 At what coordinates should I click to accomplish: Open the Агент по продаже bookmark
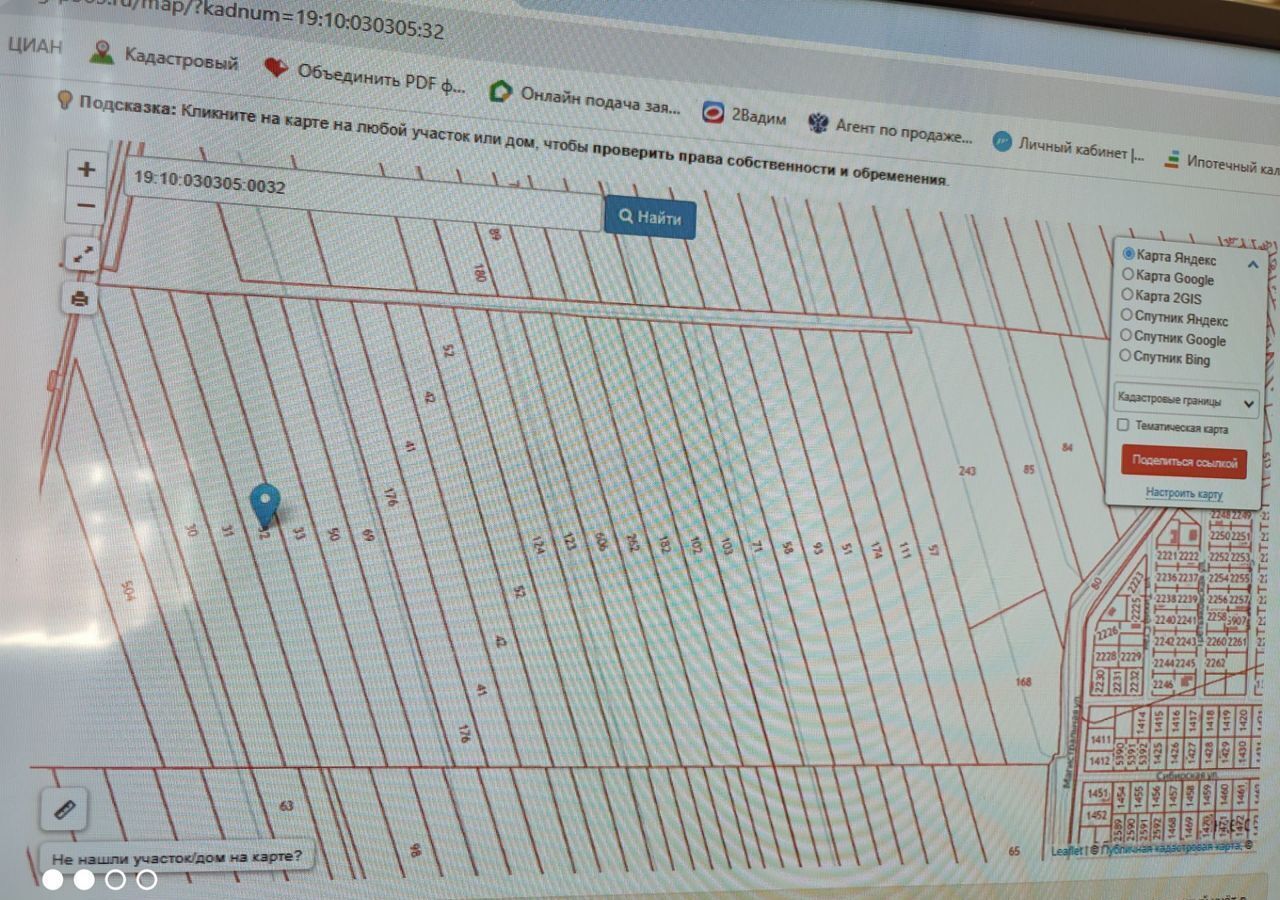tap(890, 130)
